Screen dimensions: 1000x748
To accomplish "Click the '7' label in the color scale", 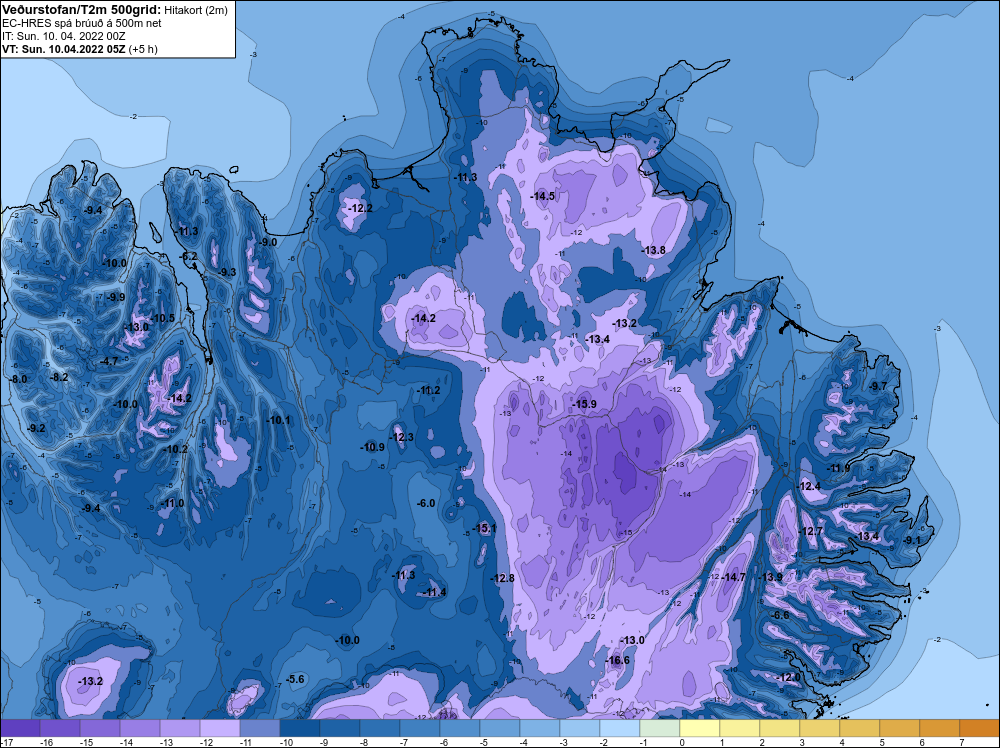I will [961, 742].
